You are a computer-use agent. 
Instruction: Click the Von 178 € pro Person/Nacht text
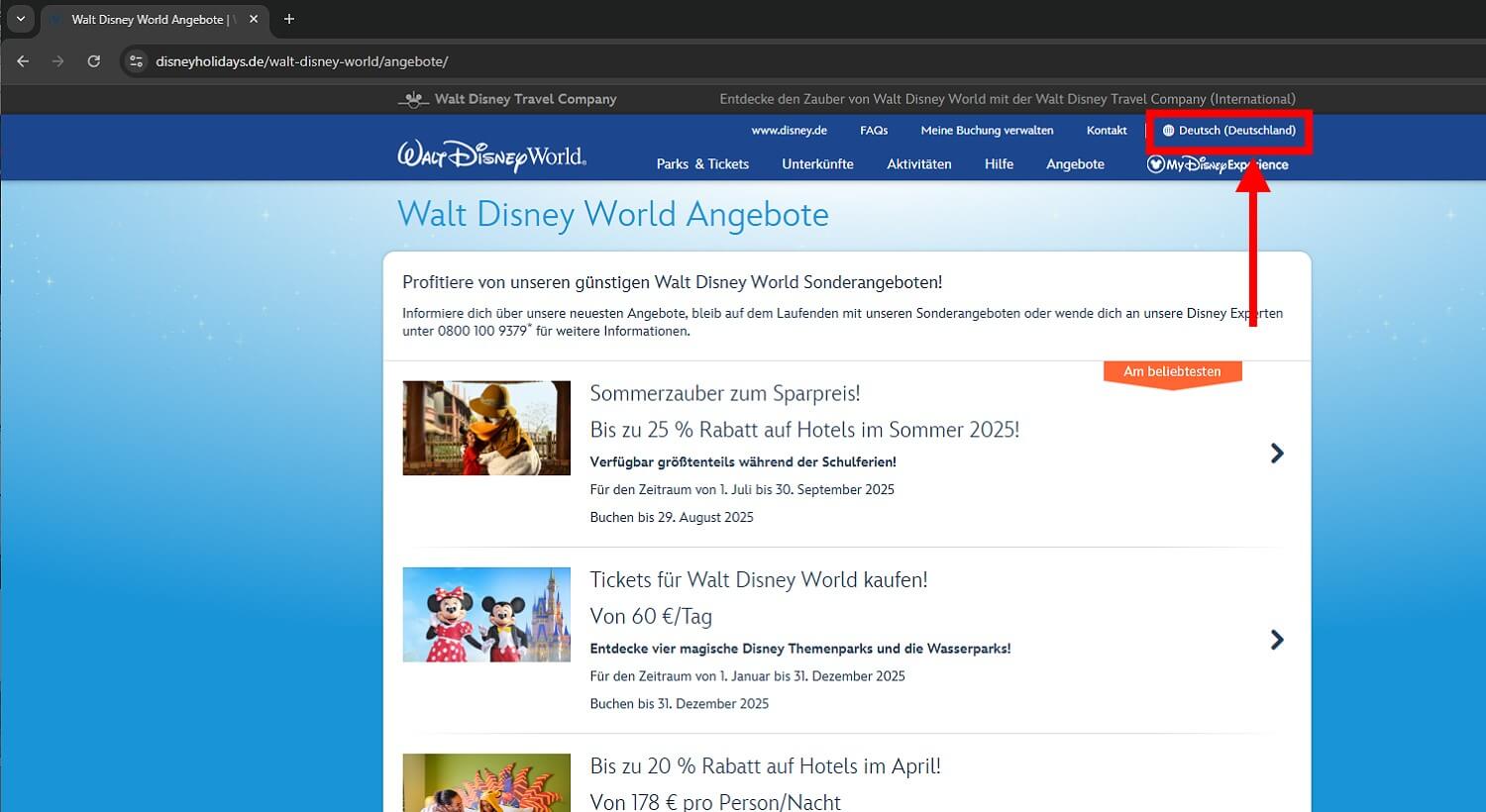click(x=715, y=801)
